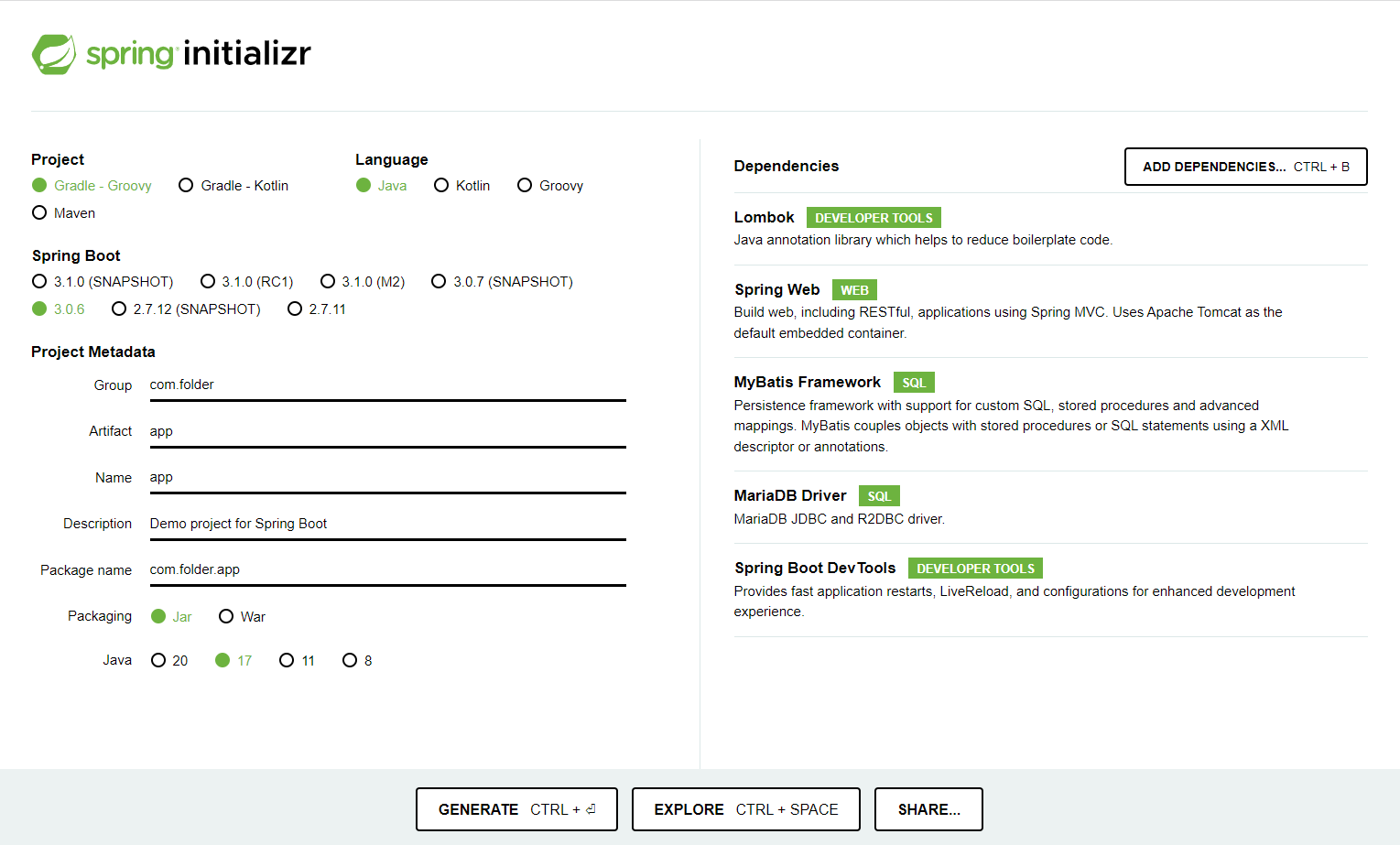Image resolution: width=1400 pixels, height=845 pixels.
Task: Click the Explore button
Action: click(x=745, y=809)
